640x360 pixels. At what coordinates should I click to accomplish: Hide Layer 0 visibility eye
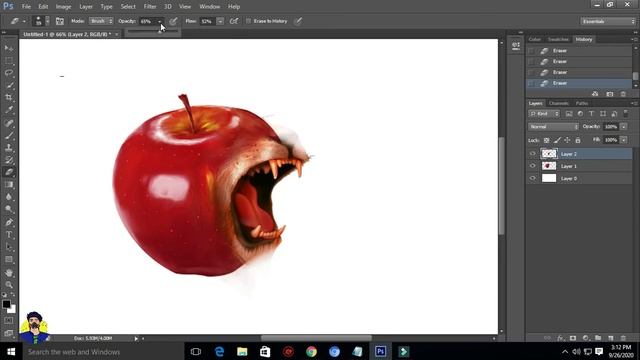[x=532, y=178]
